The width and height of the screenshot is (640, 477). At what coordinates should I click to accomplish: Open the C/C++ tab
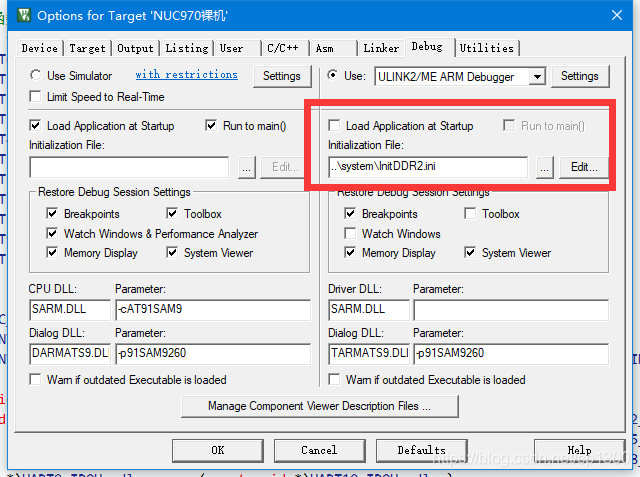click(284, 48)
